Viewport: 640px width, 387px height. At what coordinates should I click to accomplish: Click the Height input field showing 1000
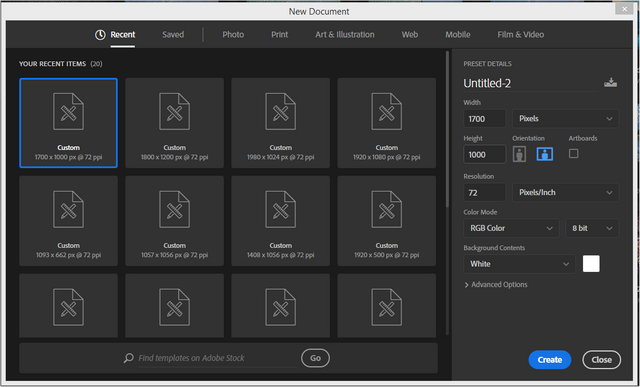(x=484, y=154)
